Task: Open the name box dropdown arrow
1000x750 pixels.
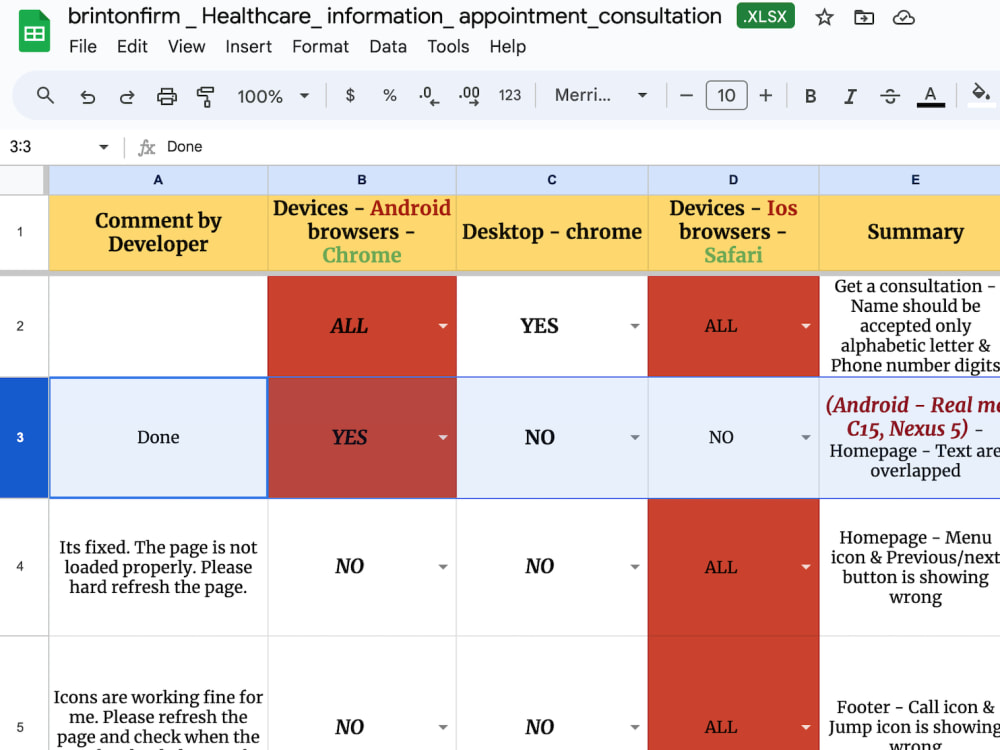Action: [x=103, y=147]
